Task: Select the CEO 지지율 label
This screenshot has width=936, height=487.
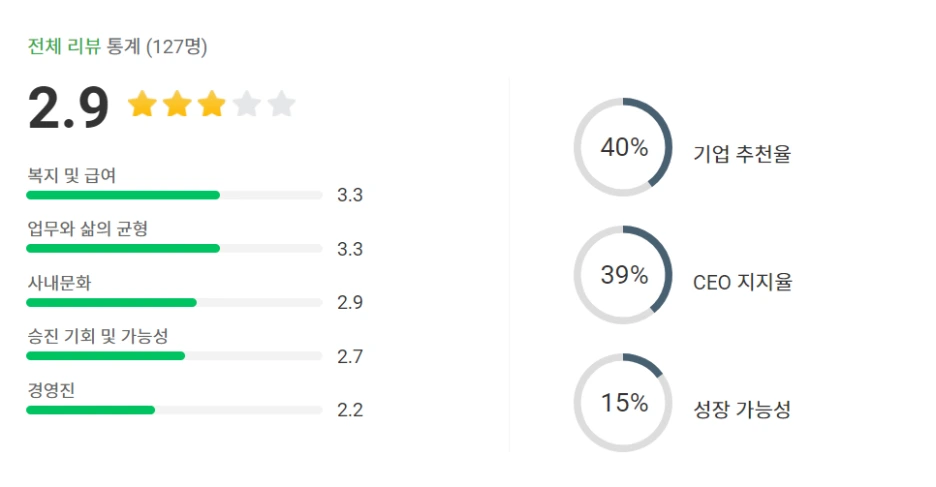Action: pos(743,282)
